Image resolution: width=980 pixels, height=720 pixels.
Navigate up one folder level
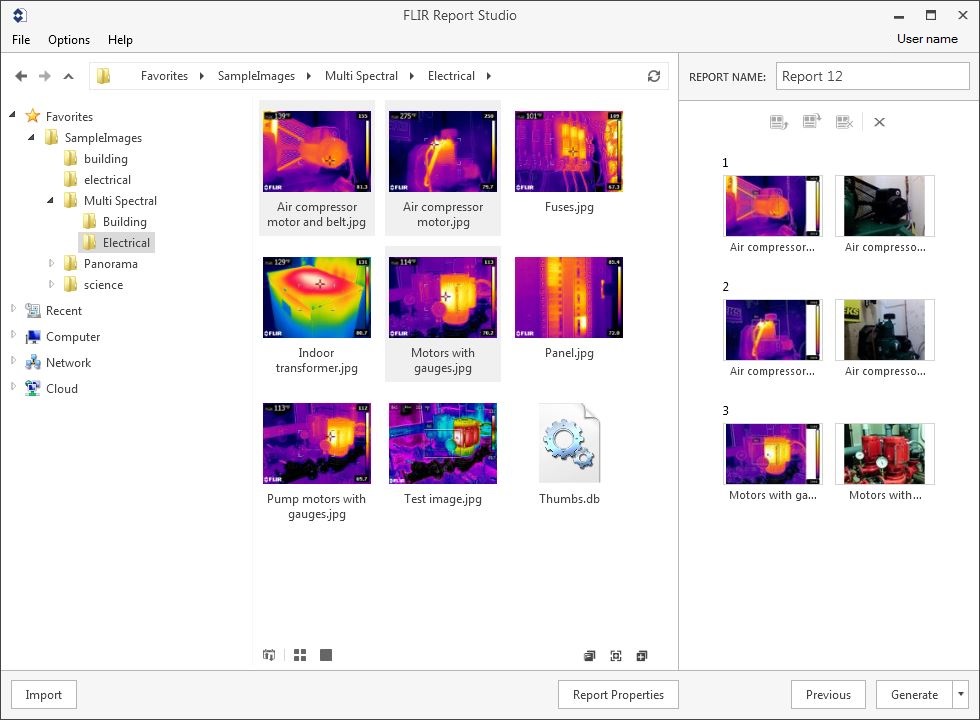[x=68, y=76]
